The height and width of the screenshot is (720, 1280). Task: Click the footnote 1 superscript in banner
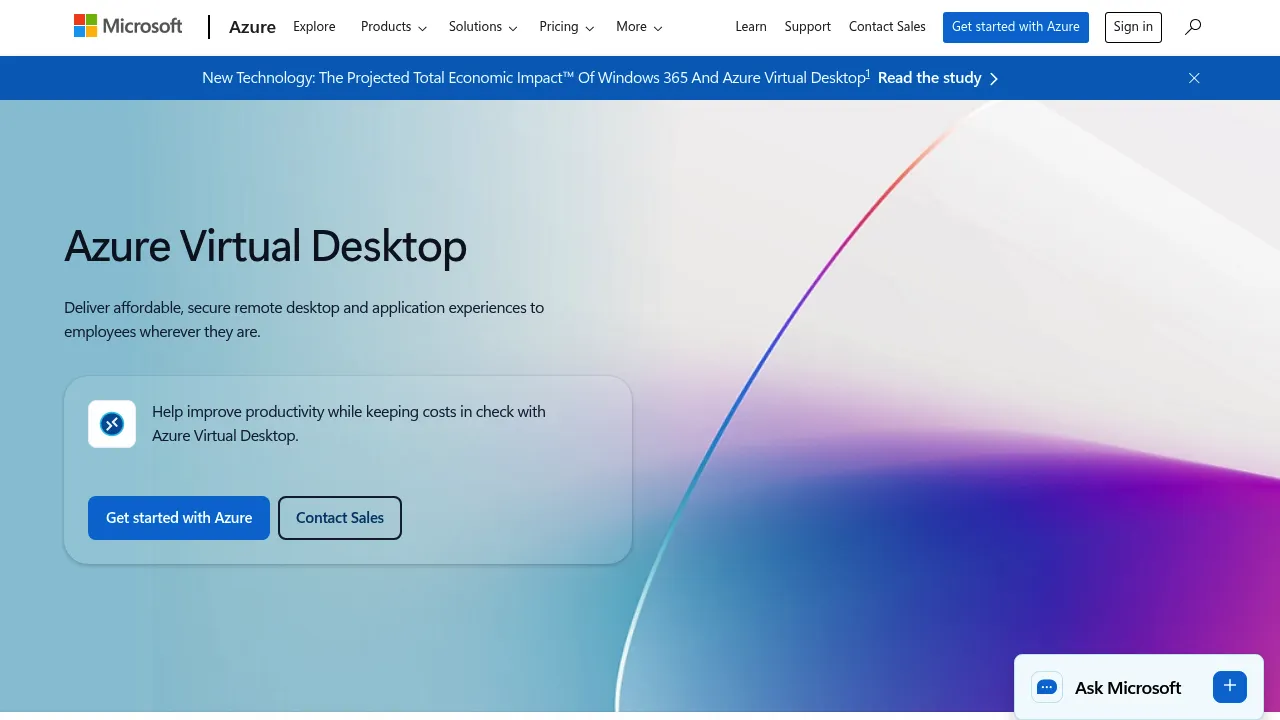[868, 74]
